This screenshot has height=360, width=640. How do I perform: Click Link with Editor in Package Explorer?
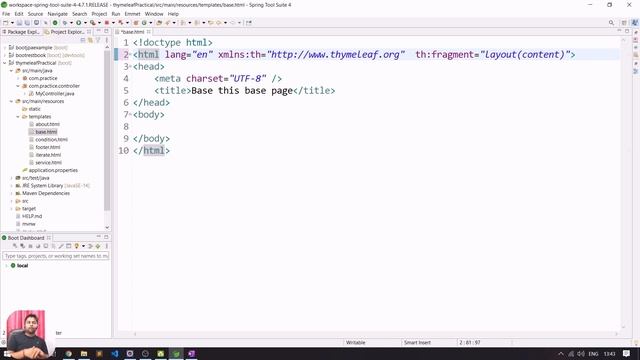[x=90, y=40]
